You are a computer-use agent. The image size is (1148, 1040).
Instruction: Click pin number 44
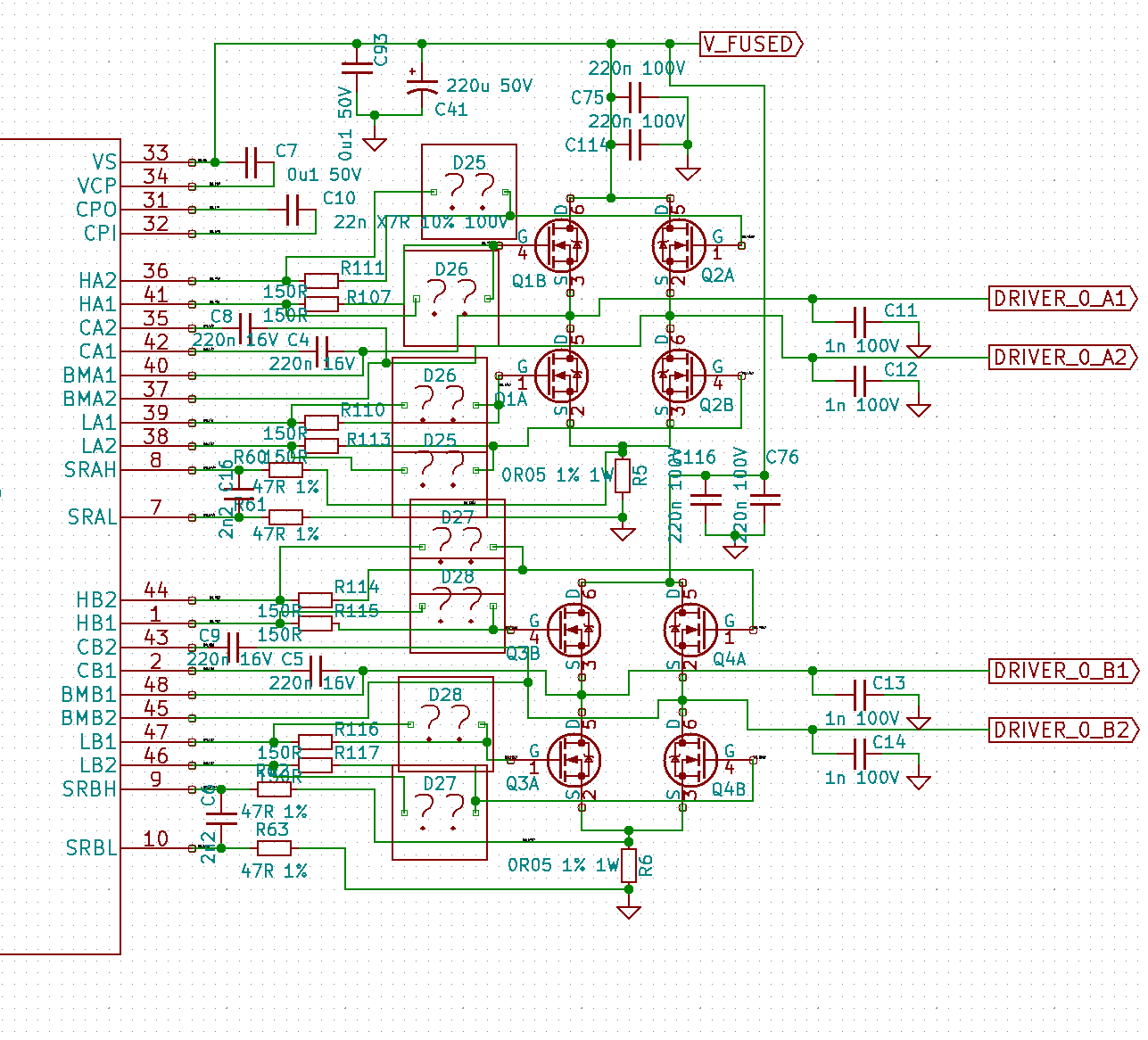click(156, 590)
